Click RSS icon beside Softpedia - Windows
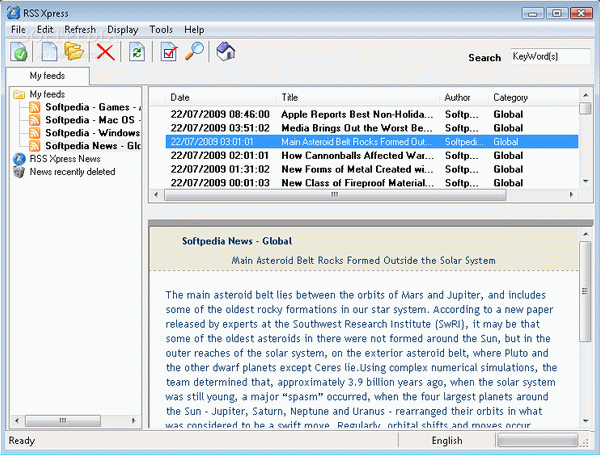 click(34, 133)
